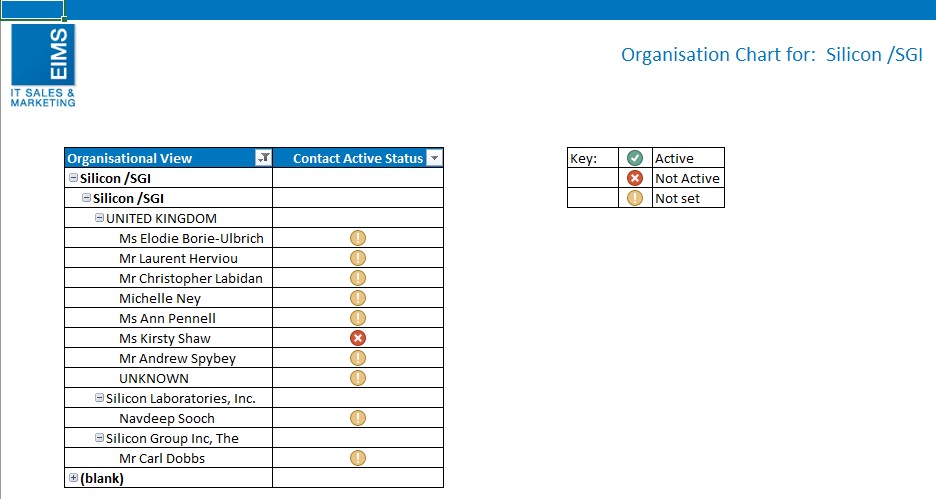Click the status icon for Mr Christopher Labidan
Screen dimensions: 936x499
point(358,278)
